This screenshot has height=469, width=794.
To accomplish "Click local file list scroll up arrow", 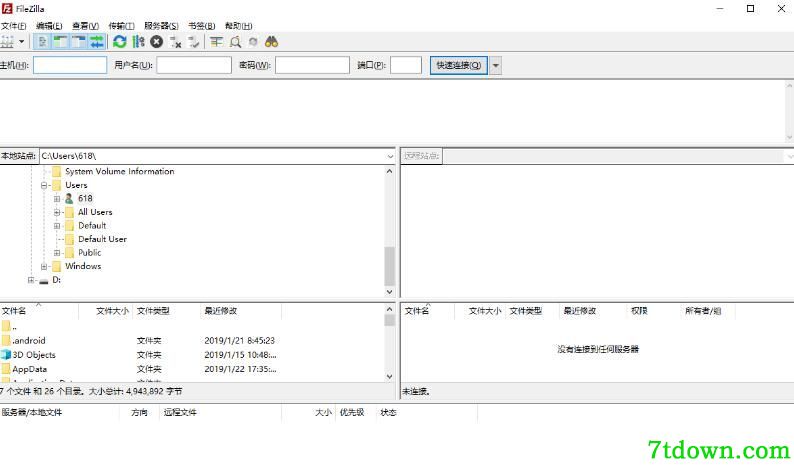I will click(x=389, y=309).
